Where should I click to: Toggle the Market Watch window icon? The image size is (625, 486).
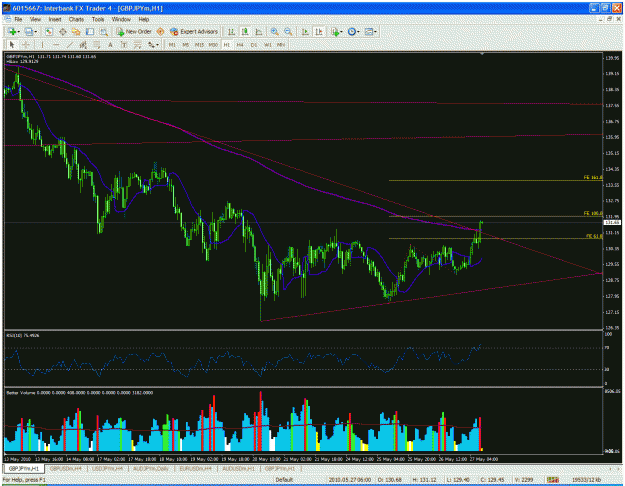coord(49,32)
